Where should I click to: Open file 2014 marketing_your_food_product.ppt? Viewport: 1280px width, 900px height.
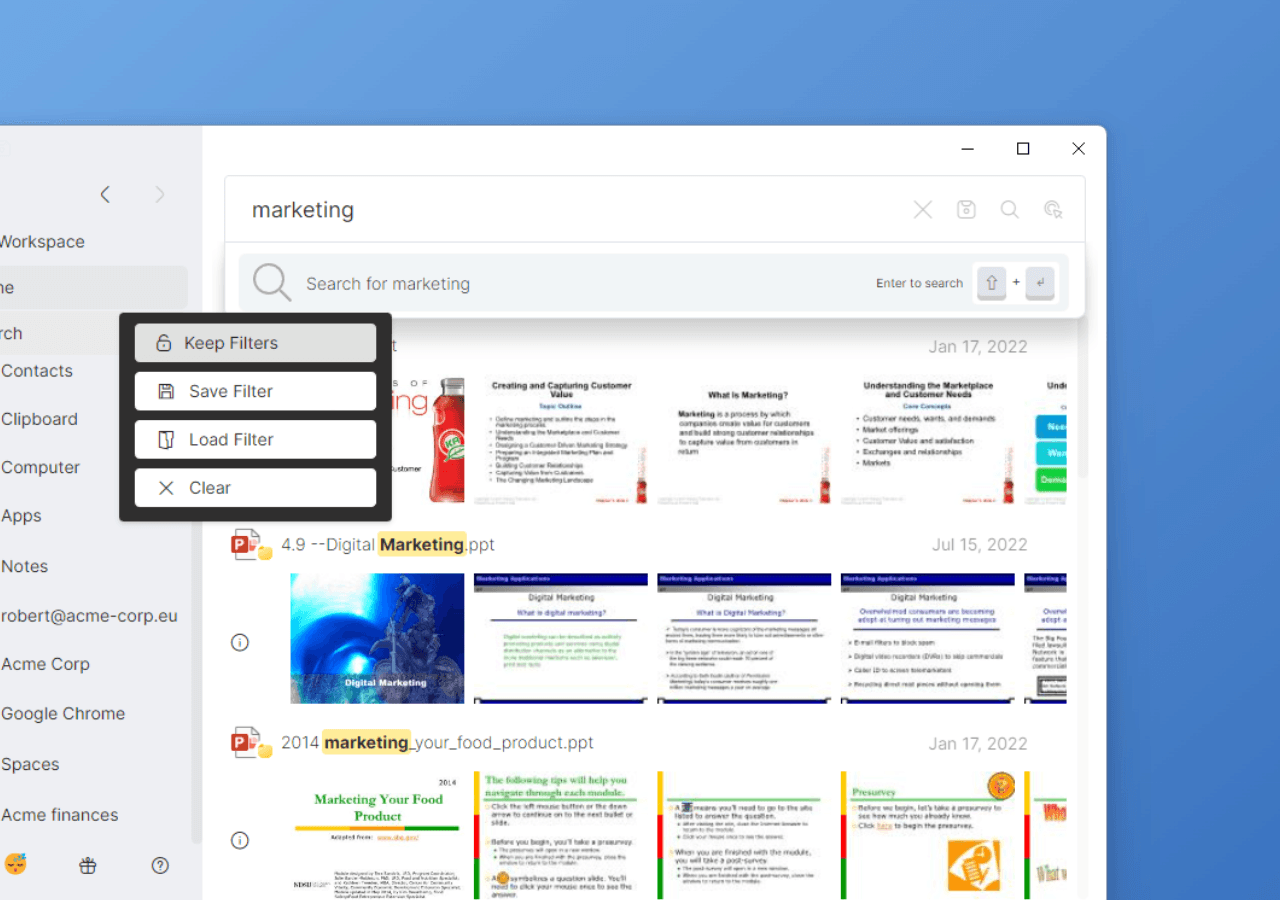(x=437, y=743)
